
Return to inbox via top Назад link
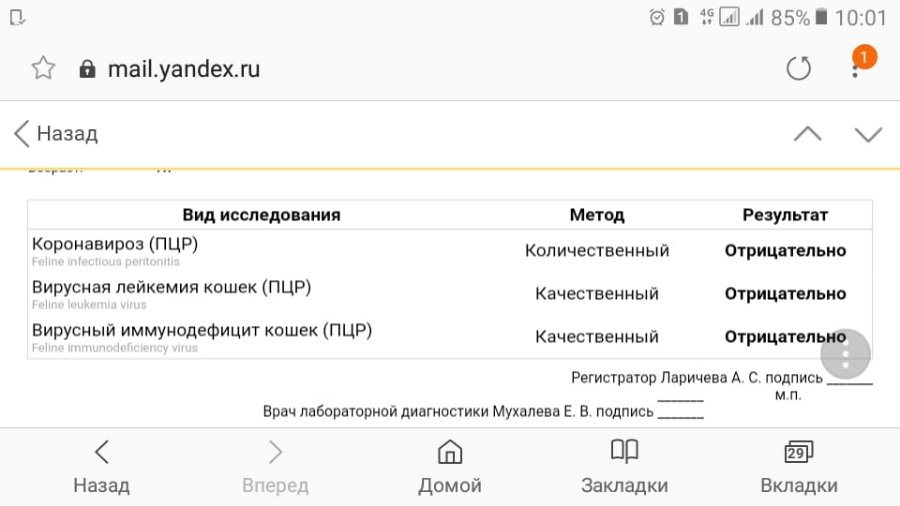tap(56, 134)
